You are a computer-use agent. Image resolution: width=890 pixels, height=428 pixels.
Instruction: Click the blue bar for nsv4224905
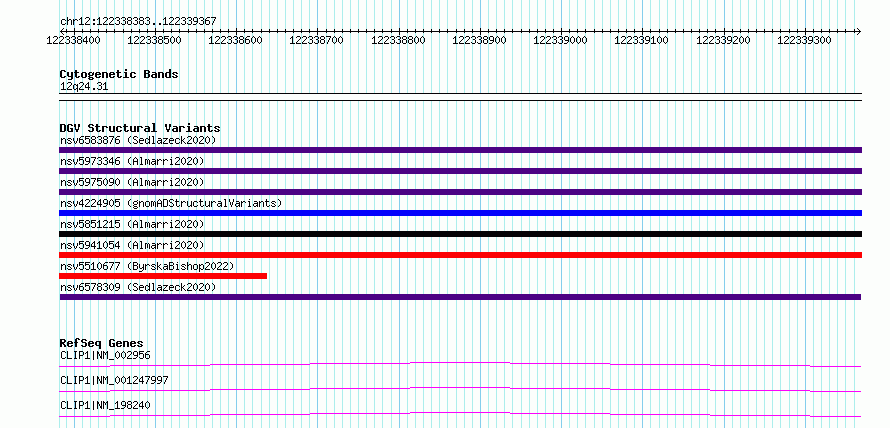click(460, 213)
